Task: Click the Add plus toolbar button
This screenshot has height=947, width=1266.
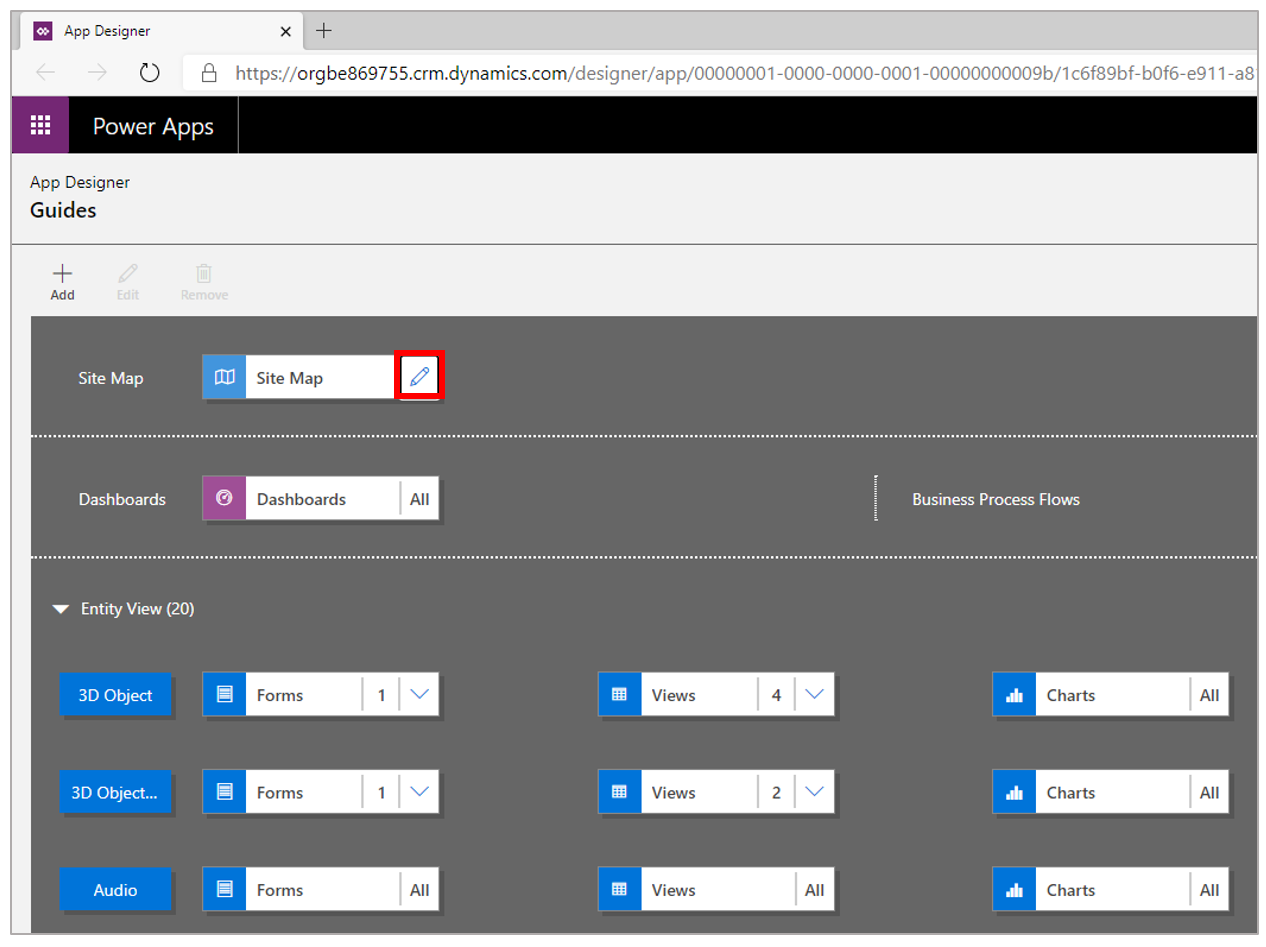Action: coord(62,281)
